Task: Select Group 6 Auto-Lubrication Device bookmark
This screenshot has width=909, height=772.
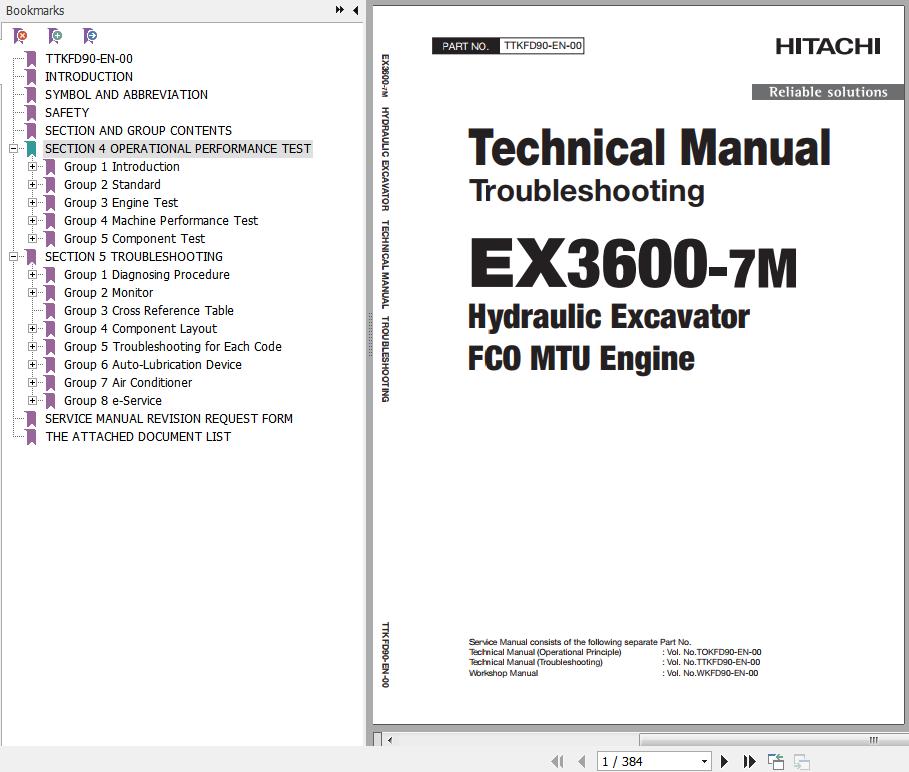Action: click(153, 364)
